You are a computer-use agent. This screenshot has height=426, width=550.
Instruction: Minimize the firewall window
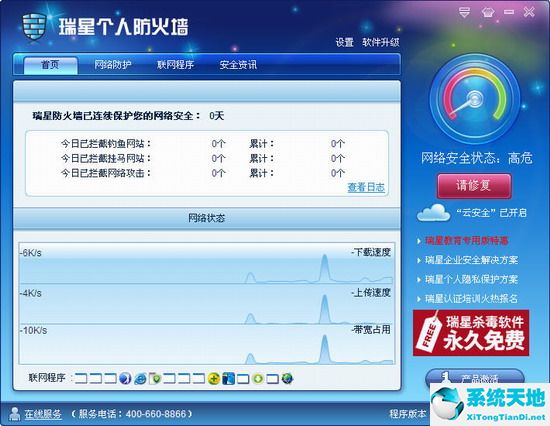[x=509, y=12]
